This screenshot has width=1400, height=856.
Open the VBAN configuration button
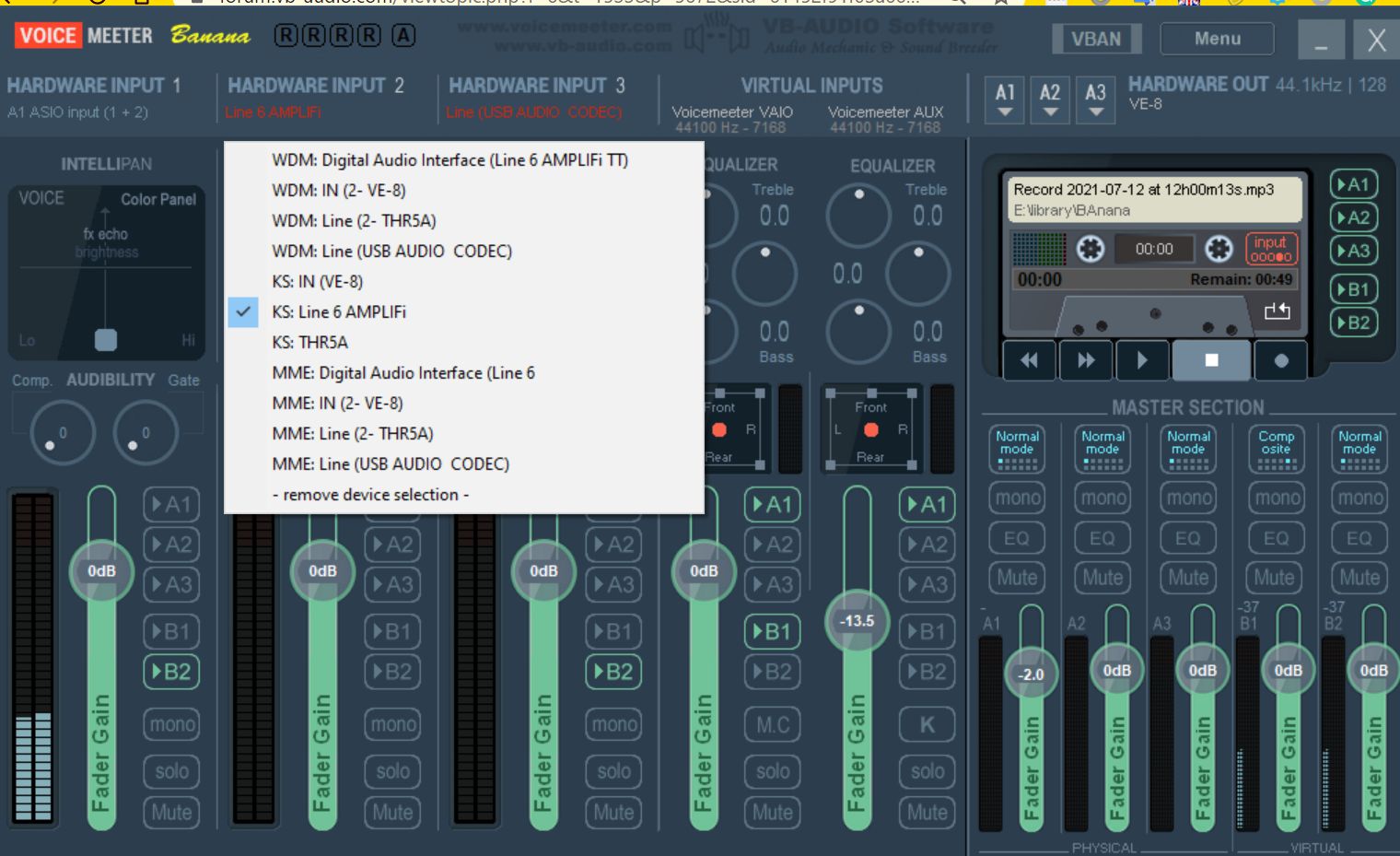1096,39
